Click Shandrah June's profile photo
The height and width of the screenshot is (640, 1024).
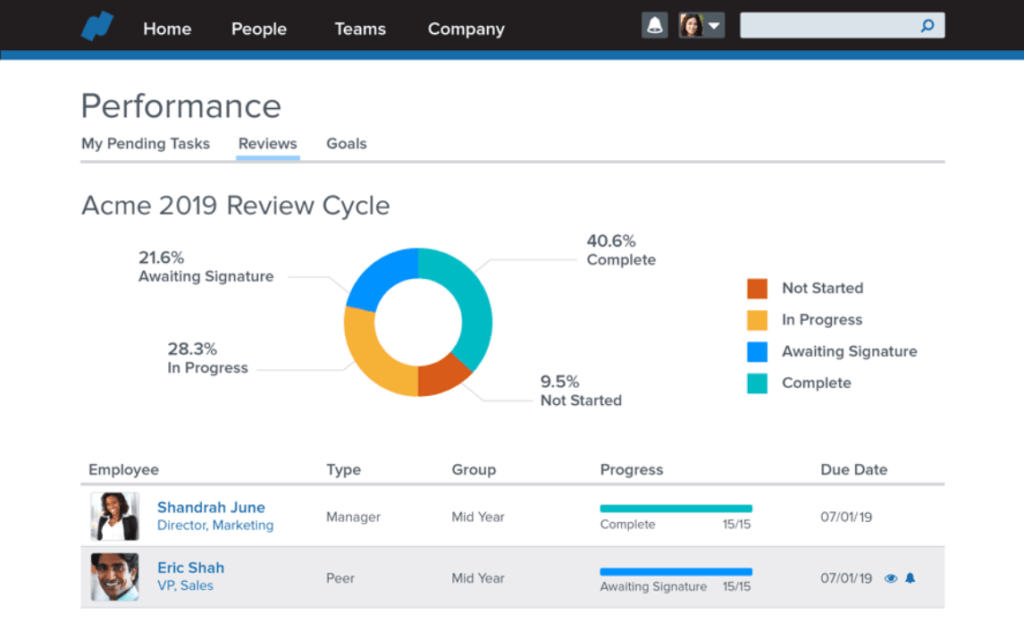[x=115, y=517]
